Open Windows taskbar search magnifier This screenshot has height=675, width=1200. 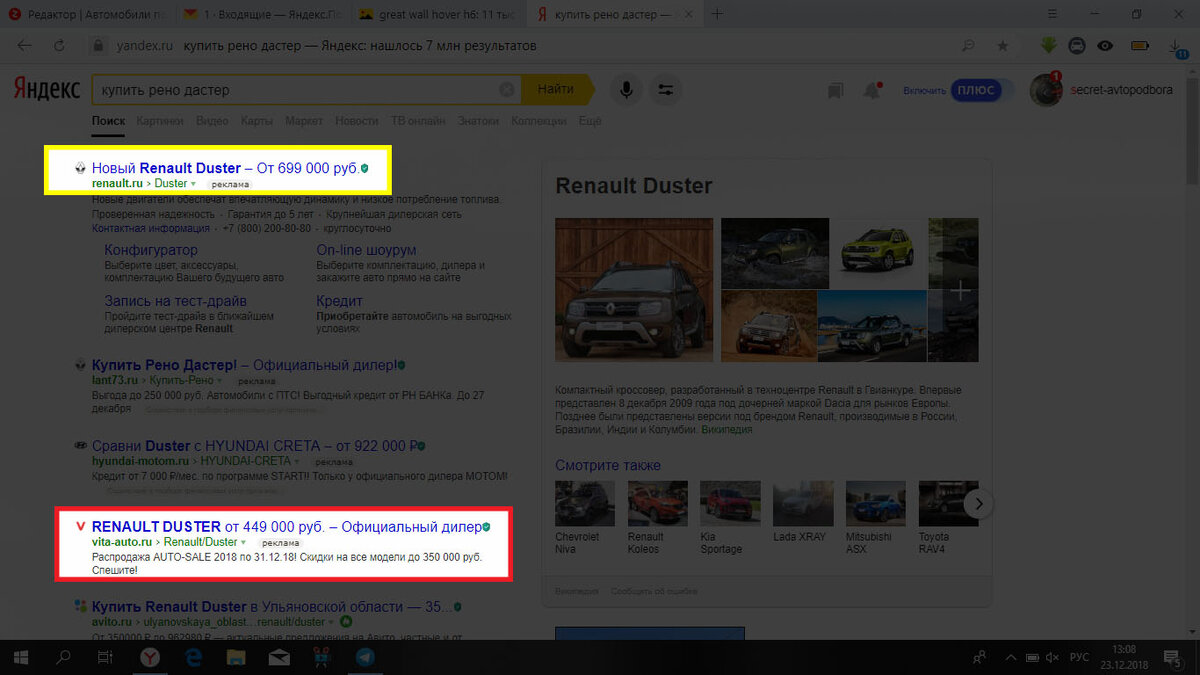click(x=63, y=657)
